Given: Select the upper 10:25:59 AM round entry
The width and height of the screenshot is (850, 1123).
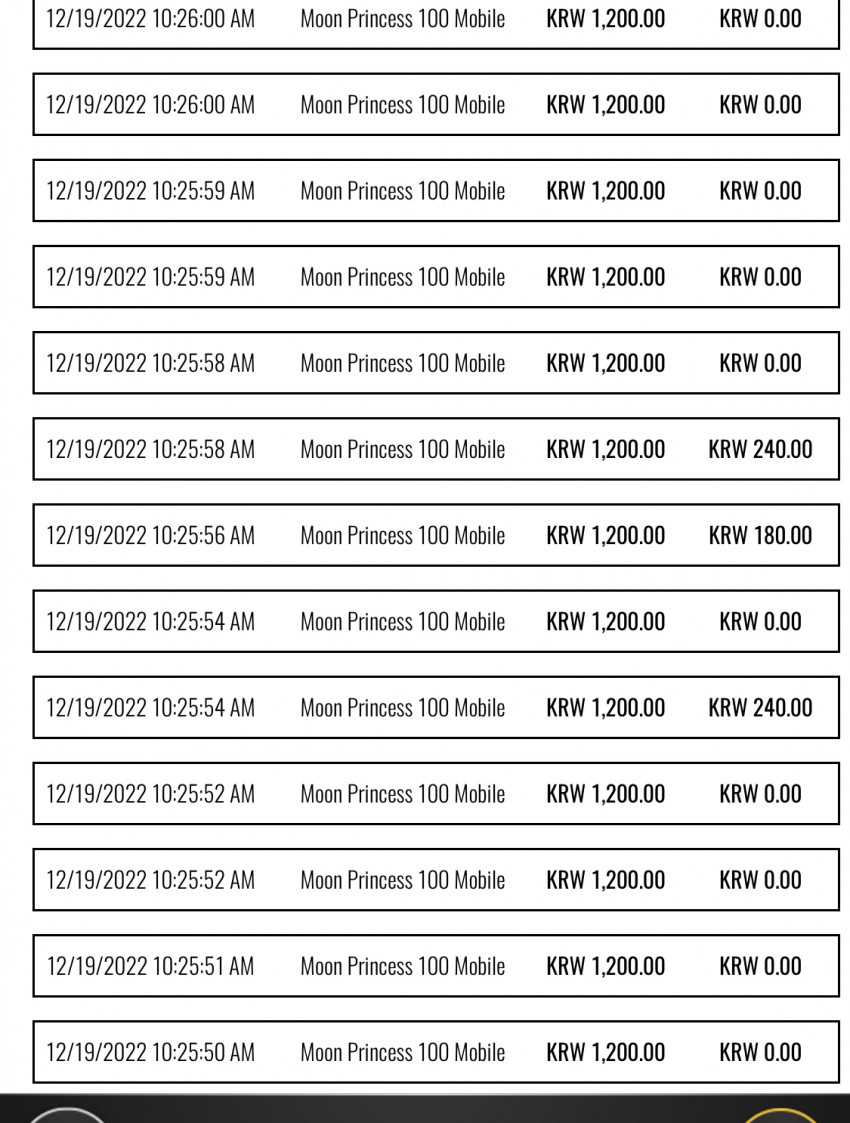Looking at the screenshot, I should (x=436, y=191).
